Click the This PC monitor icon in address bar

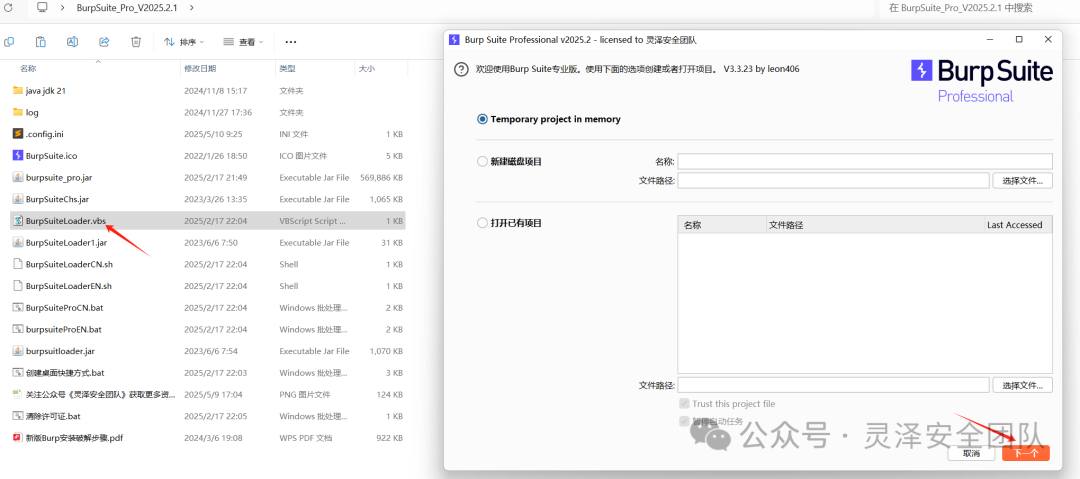click(x=42, y=8)
